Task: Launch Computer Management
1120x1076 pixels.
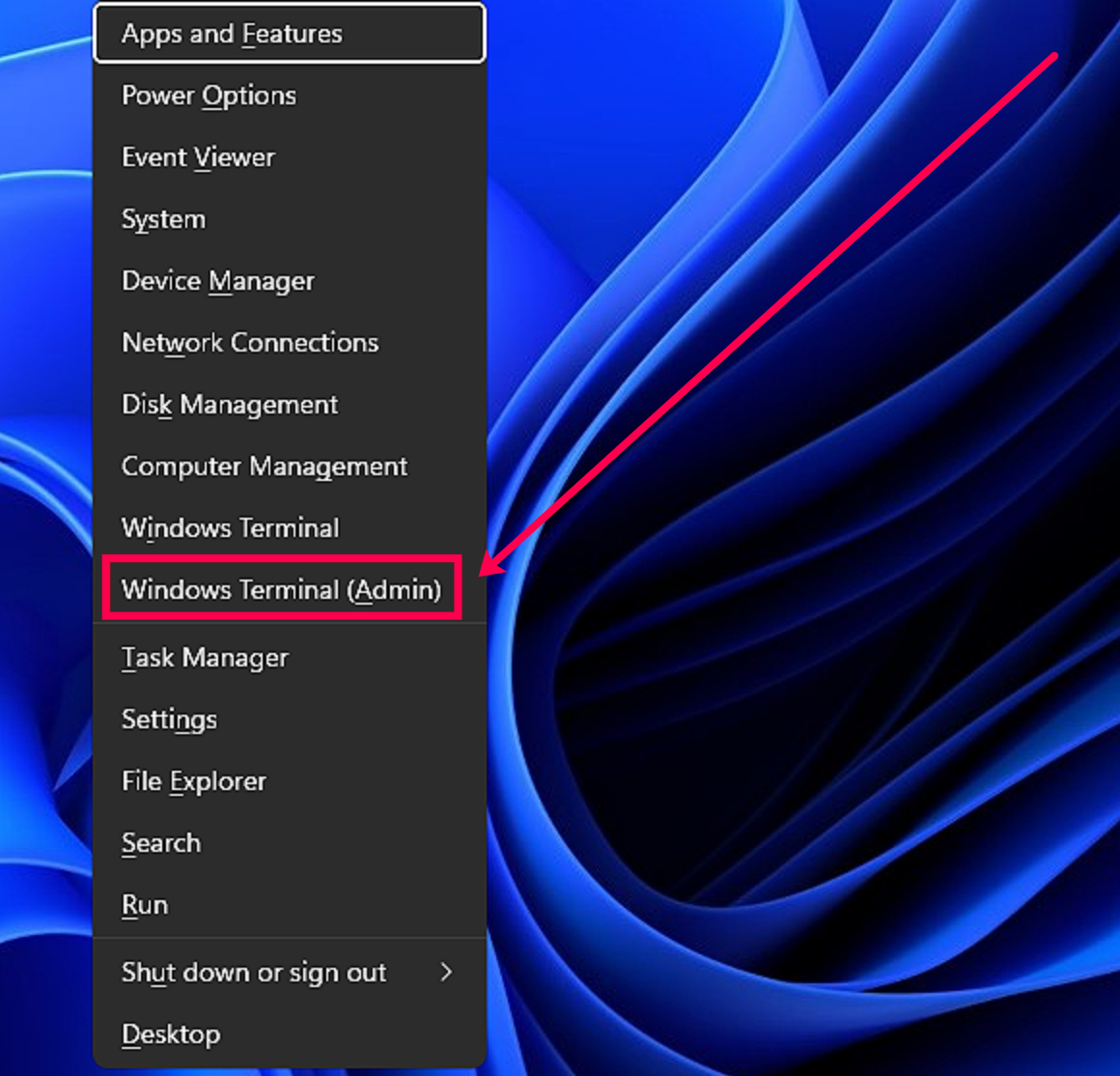Action: click(x=264, y=467)
